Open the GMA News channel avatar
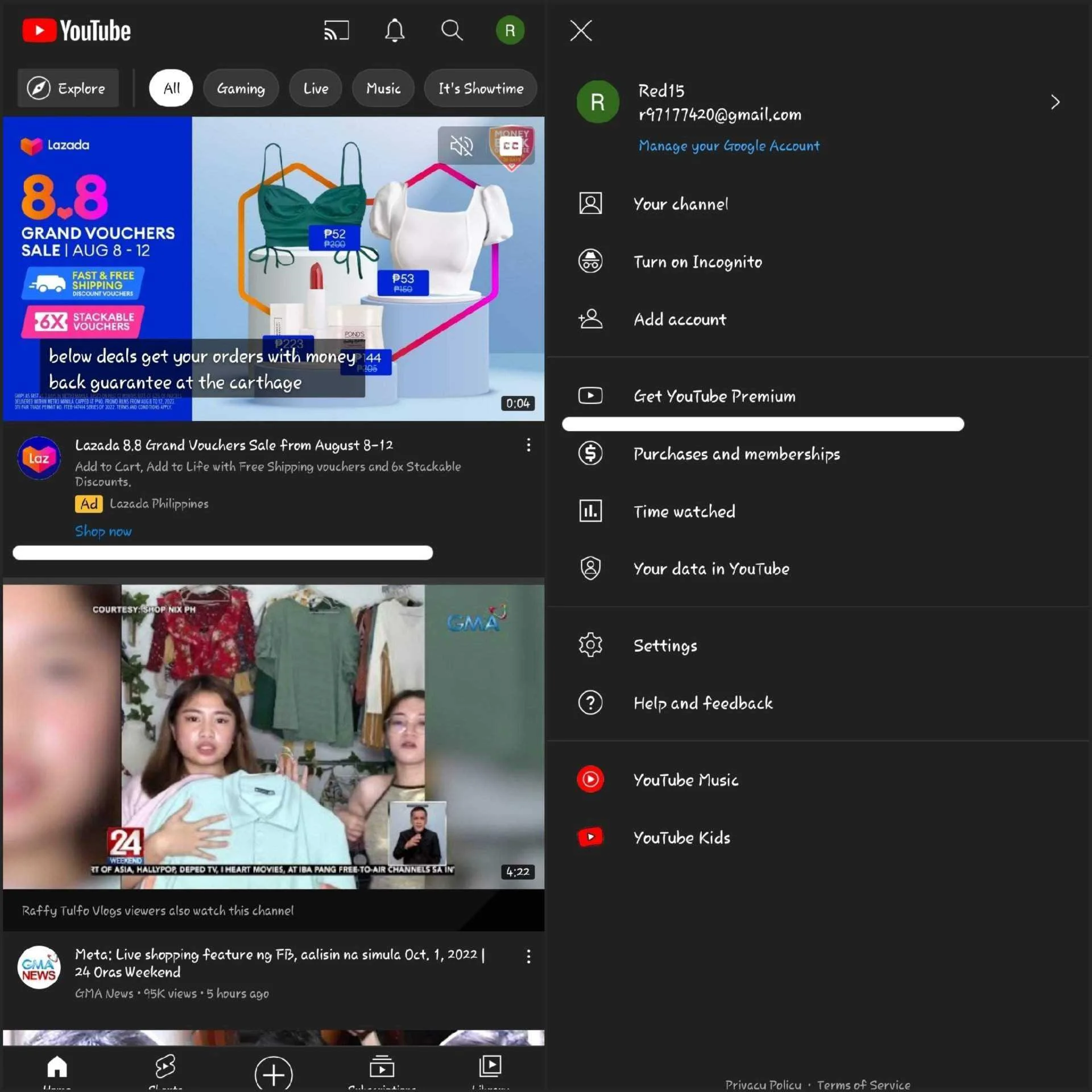This screenshot has width=1092, height=1092. pos(39,967)
